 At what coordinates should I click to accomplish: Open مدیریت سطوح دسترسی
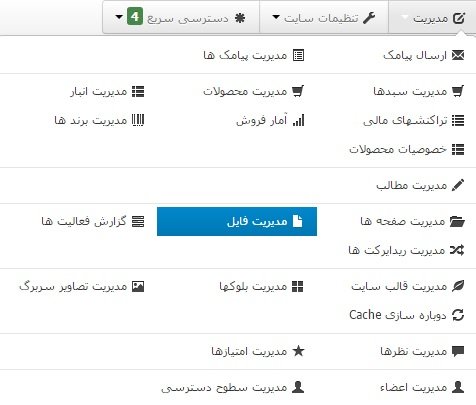233,387
